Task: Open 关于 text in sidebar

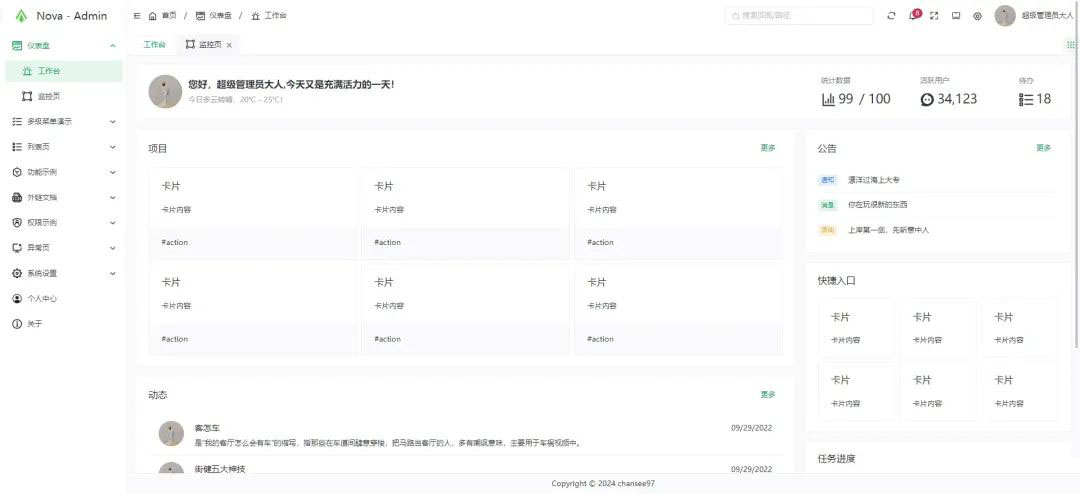Action: pos(34,324)
